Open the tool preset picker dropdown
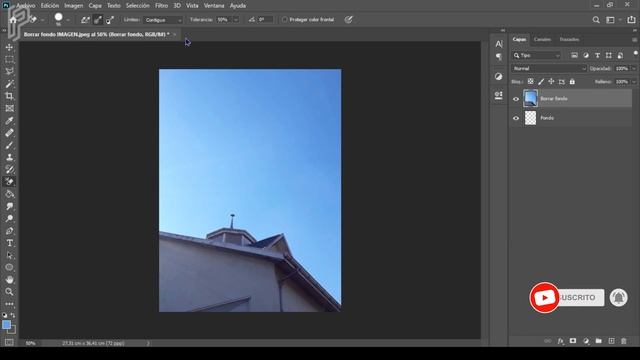The width and height of the screenshot is (640, 360). [42, 20]
